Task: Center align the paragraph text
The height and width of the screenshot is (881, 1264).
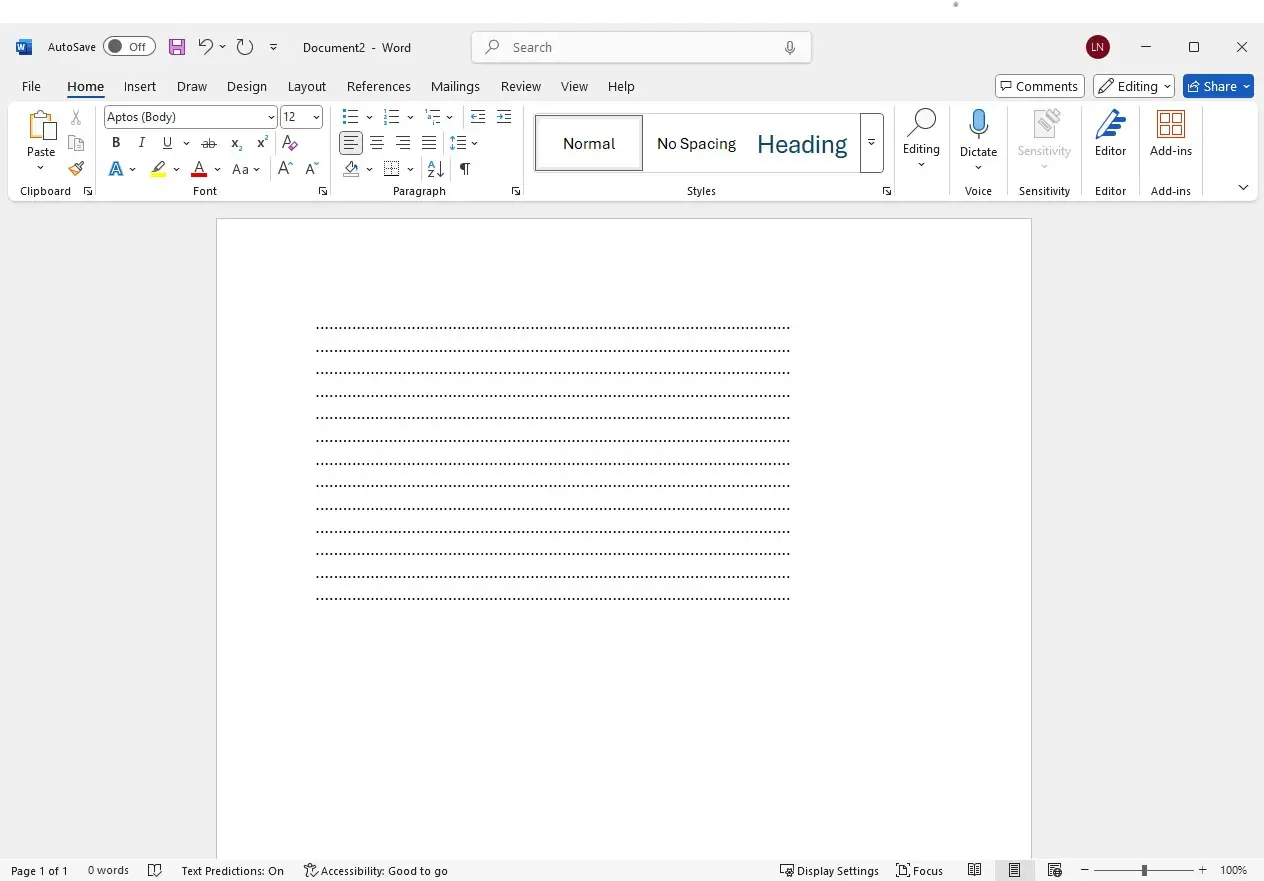Action: (377, 143)
